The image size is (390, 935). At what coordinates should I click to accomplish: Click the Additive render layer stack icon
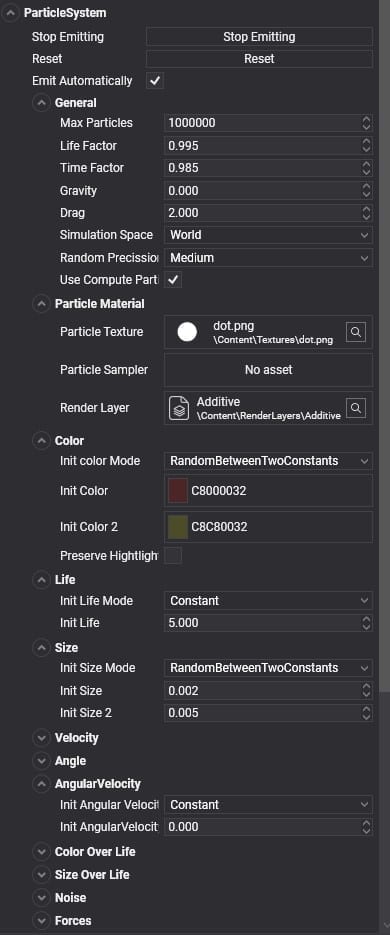pyautogui.click(x=178, y=408)
